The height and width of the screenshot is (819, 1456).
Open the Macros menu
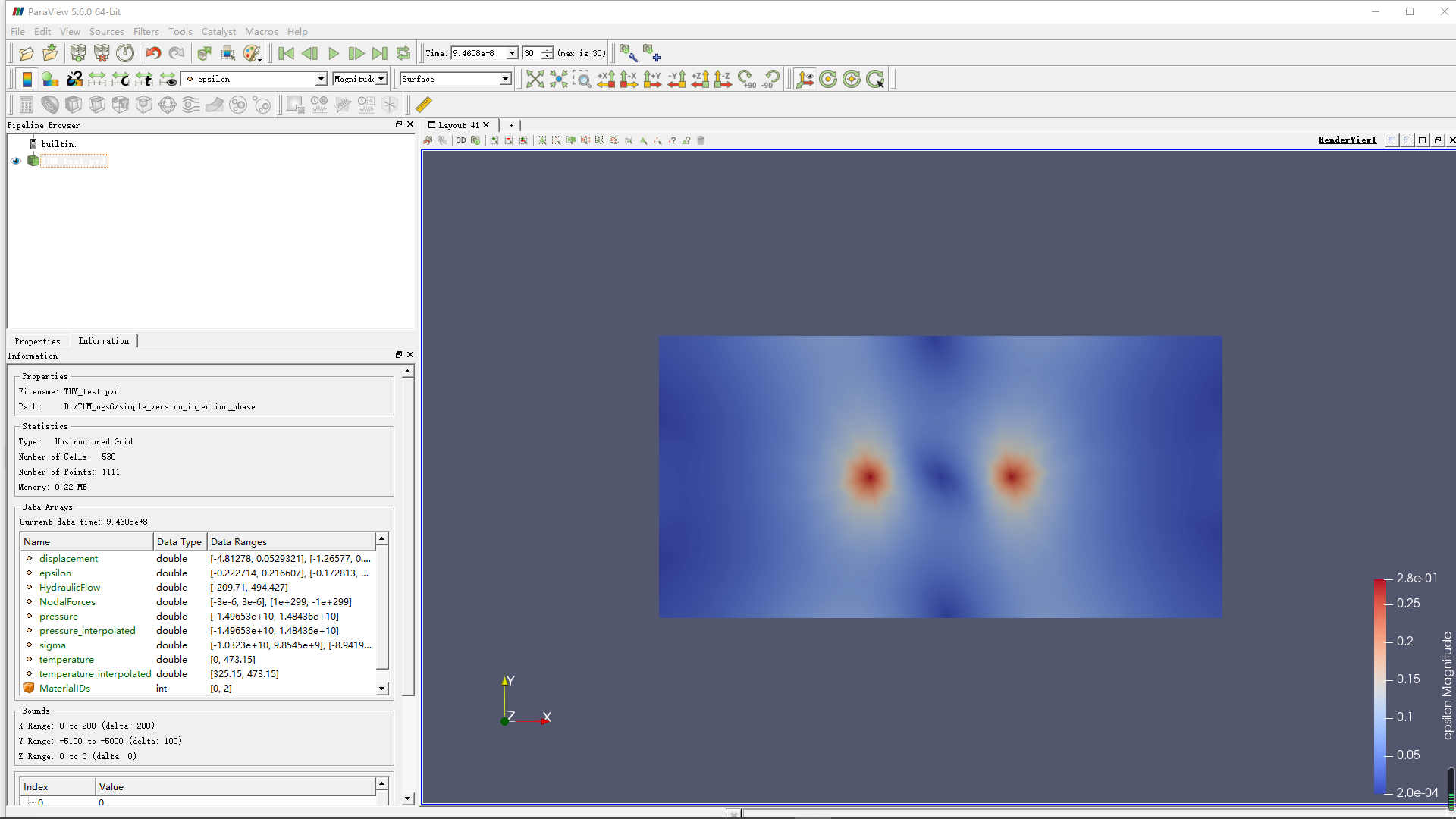(261, 31)
